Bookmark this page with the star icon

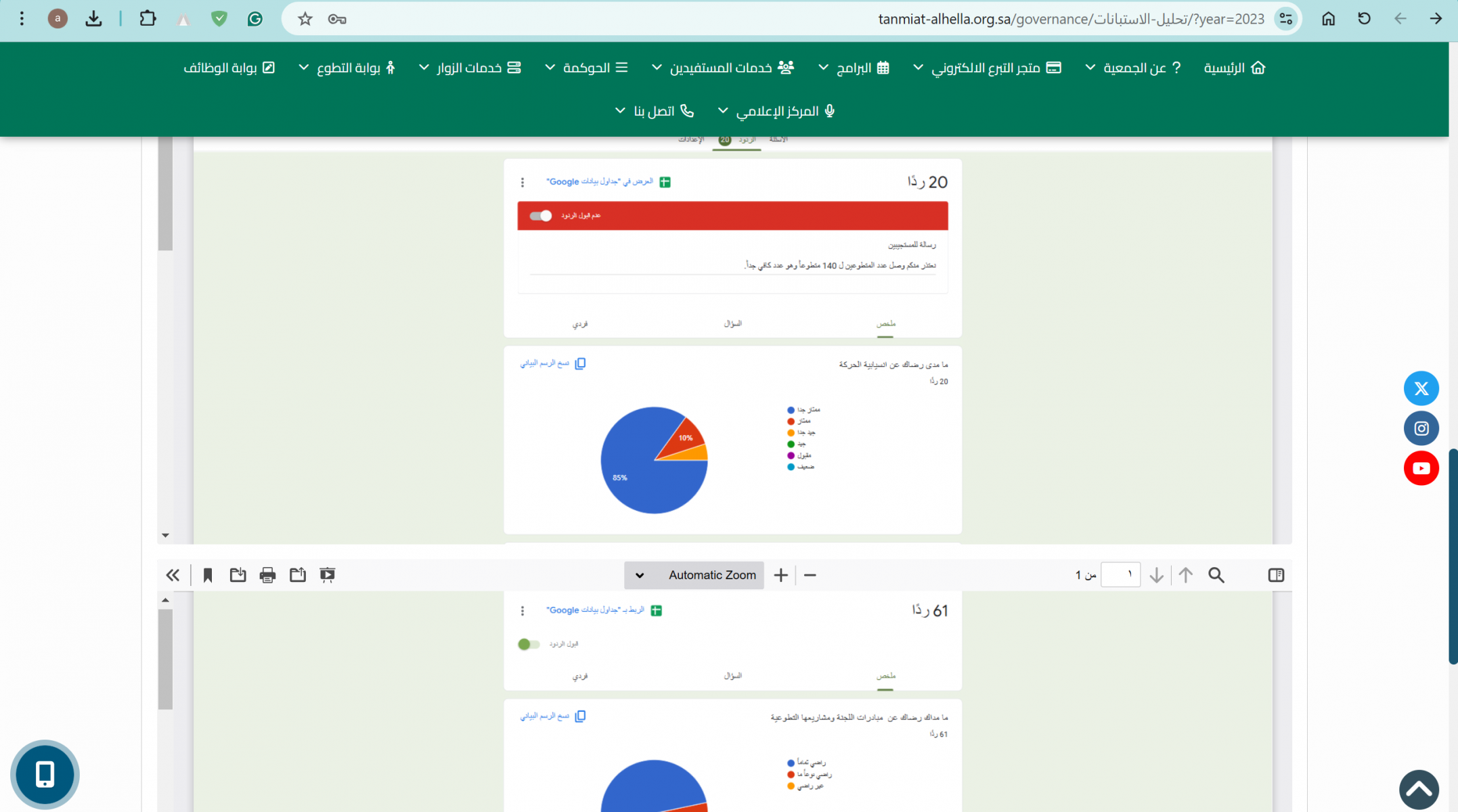coord(305,19)
